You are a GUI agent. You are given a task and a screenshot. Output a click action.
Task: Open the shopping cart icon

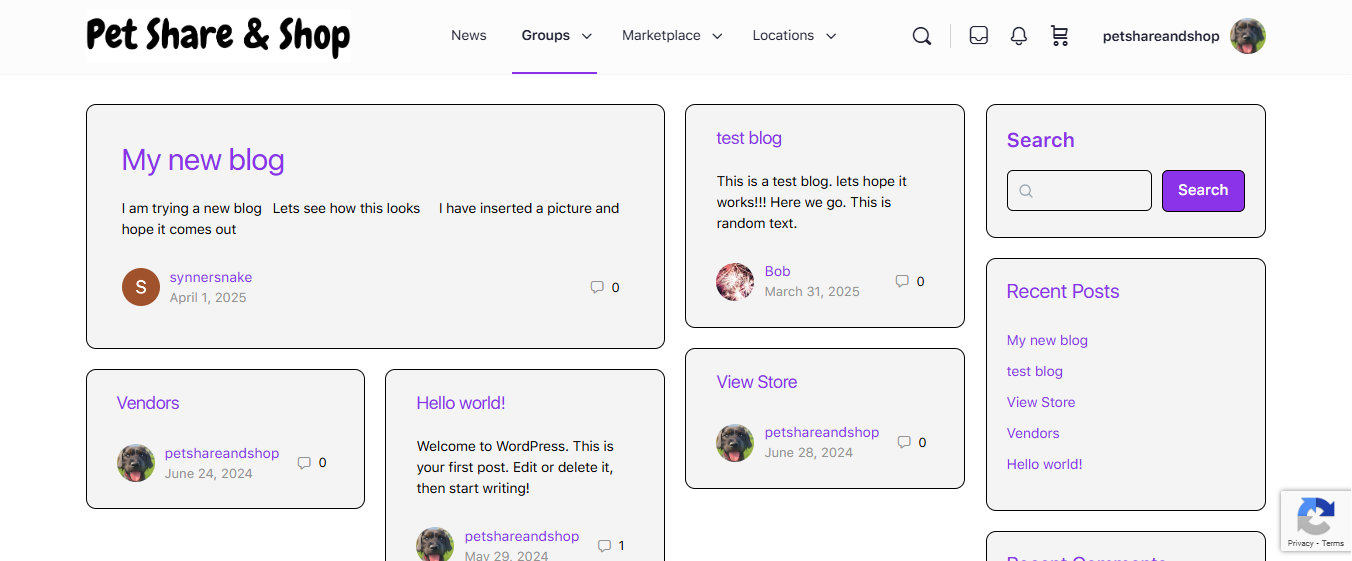(x=1060, y=36)
